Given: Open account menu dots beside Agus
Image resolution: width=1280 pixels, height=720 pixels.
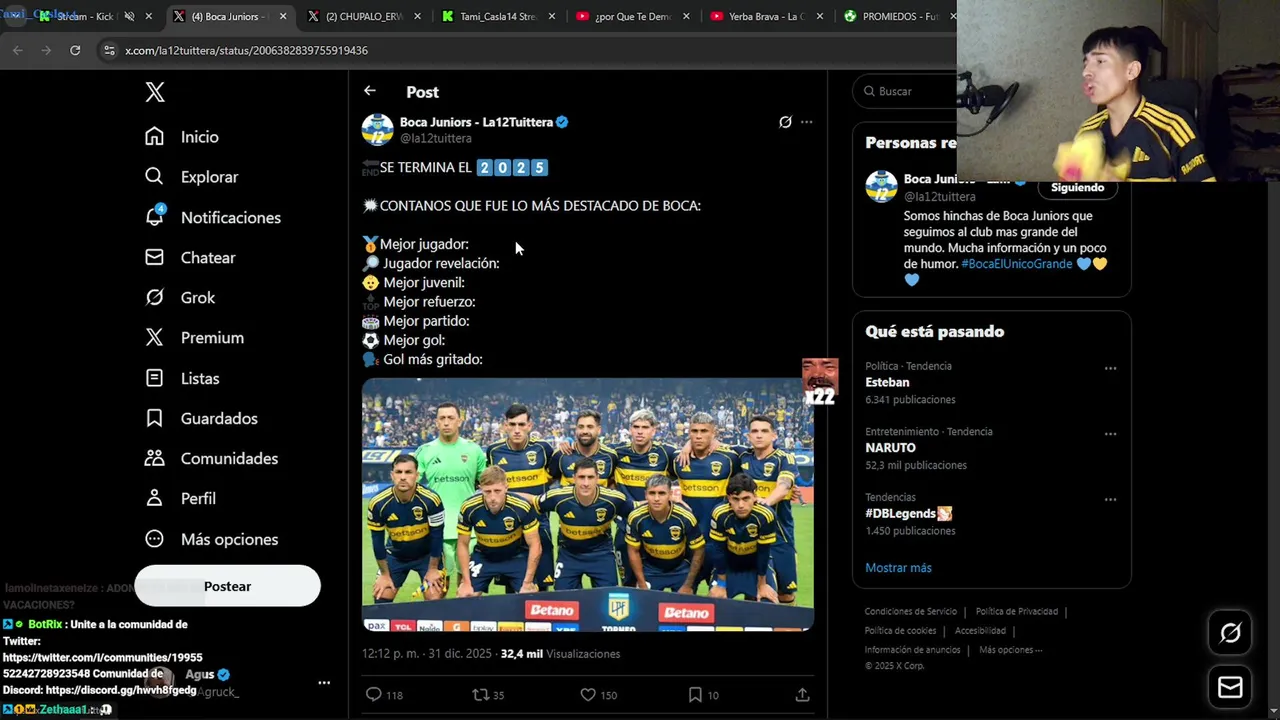Looking at the screenshot, I should [x=324, y=683].
